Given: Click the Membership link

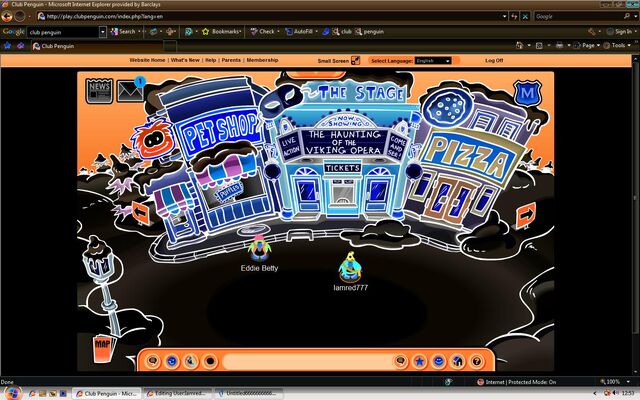Looking at the screenshot, I should coord(262,60).
